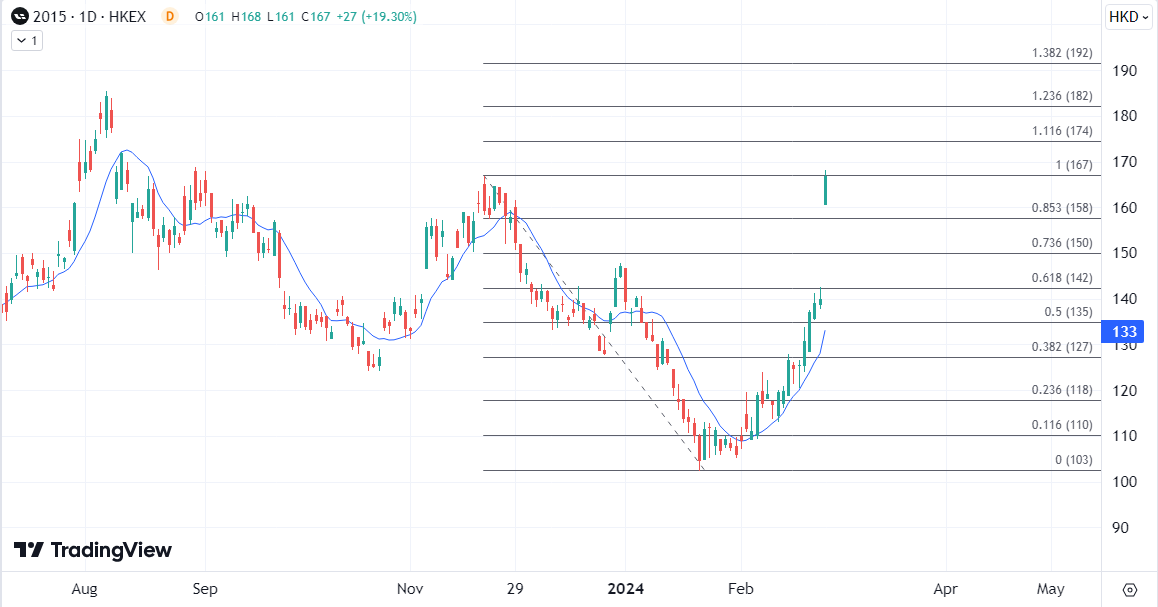This screenshot has width=1158, height=607.
Task: Select the 1 (167) Fibonacci label
Action: [x=1074, y=165]
